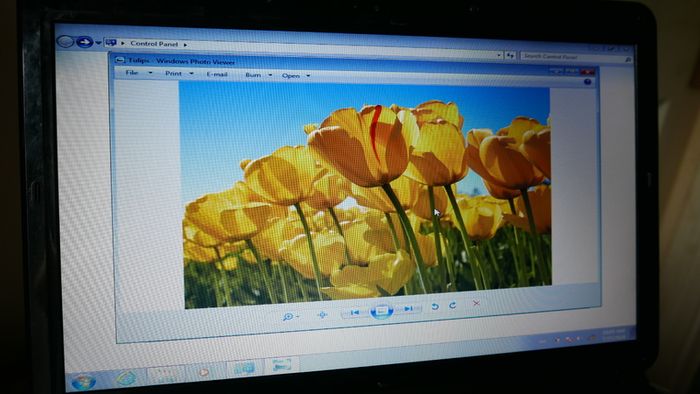This screenshot has width=700, height=394.
Task: Rotate the picture clockwise
Action: 452,305
